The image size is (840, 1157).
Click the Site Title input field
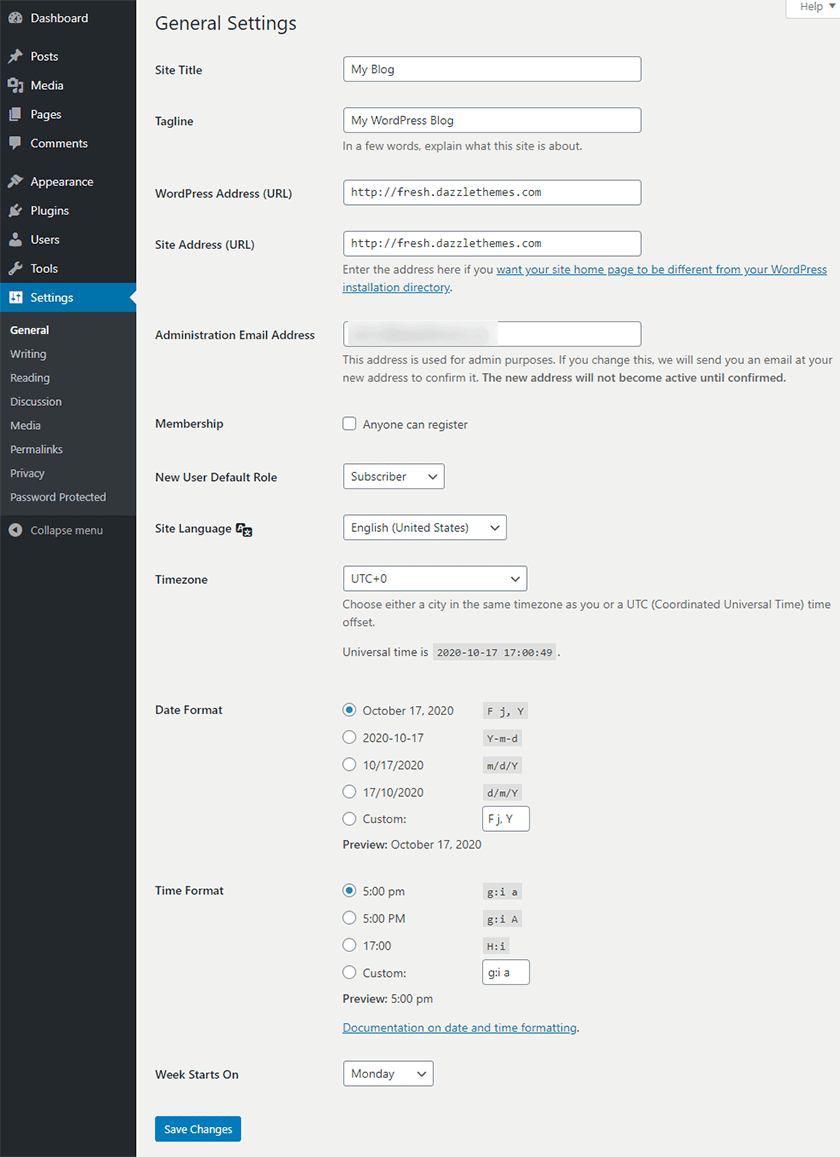tap(492, 69)
